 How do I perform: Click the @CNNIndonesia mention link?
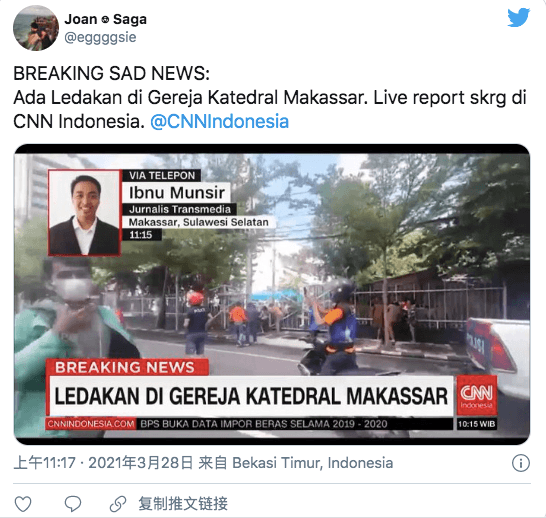(x=219, y=121)
